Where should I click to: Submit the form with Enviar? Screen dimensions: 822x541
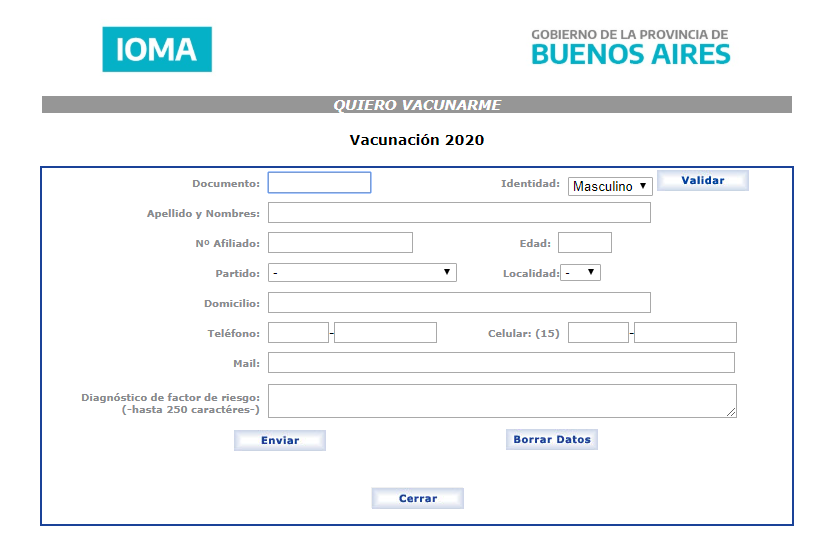[280, 440]
